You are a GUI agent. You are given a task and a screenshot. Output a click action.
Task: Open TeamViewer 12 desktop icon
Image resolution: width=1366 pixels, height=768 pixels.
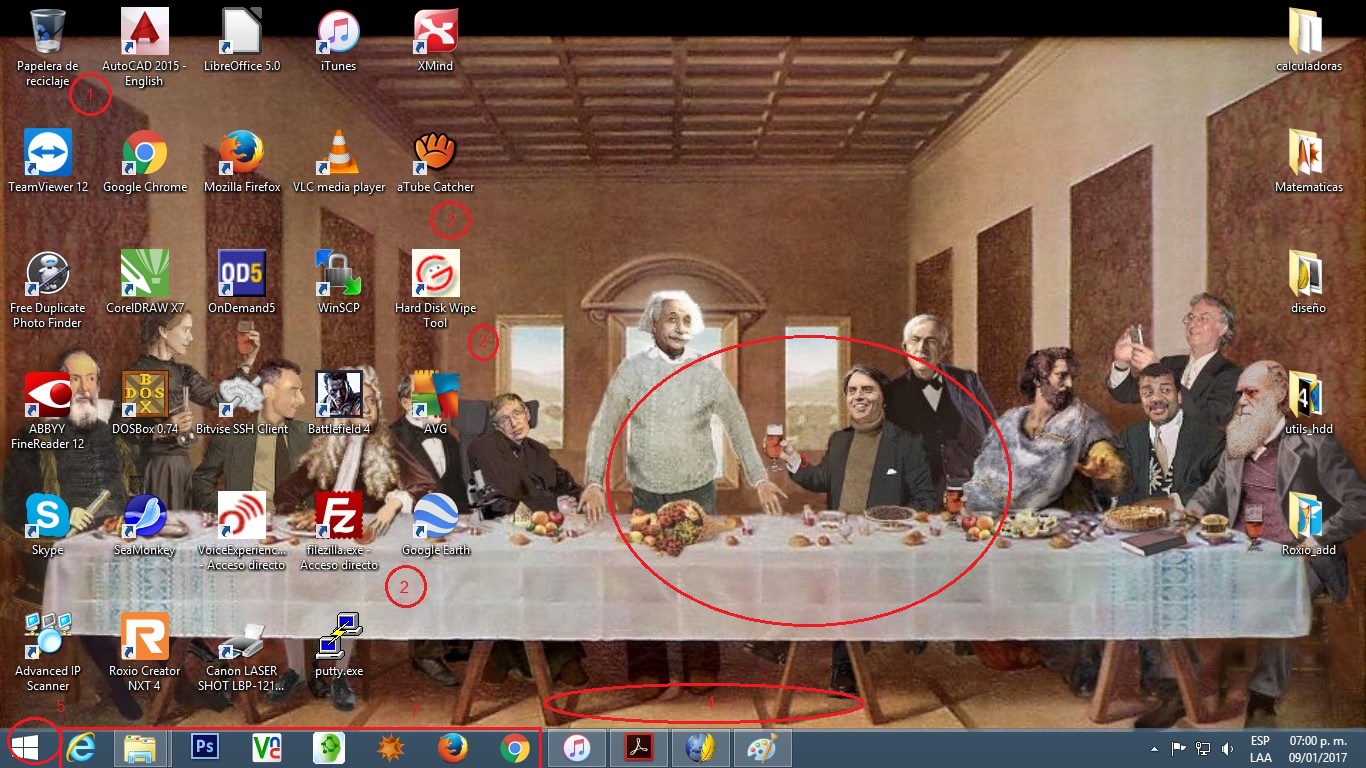47,155
